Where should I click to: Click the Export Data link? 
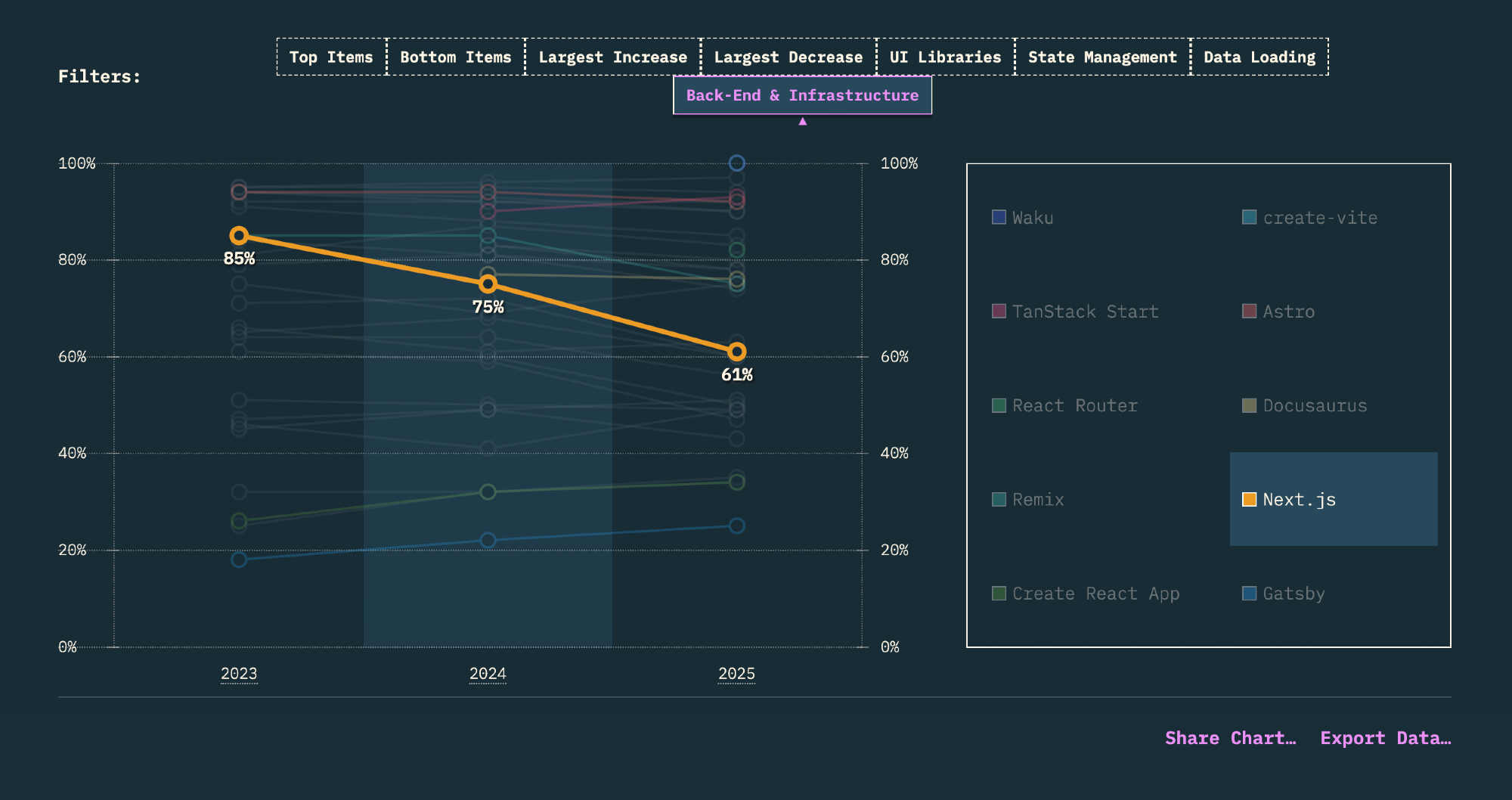coord(1385,738)
